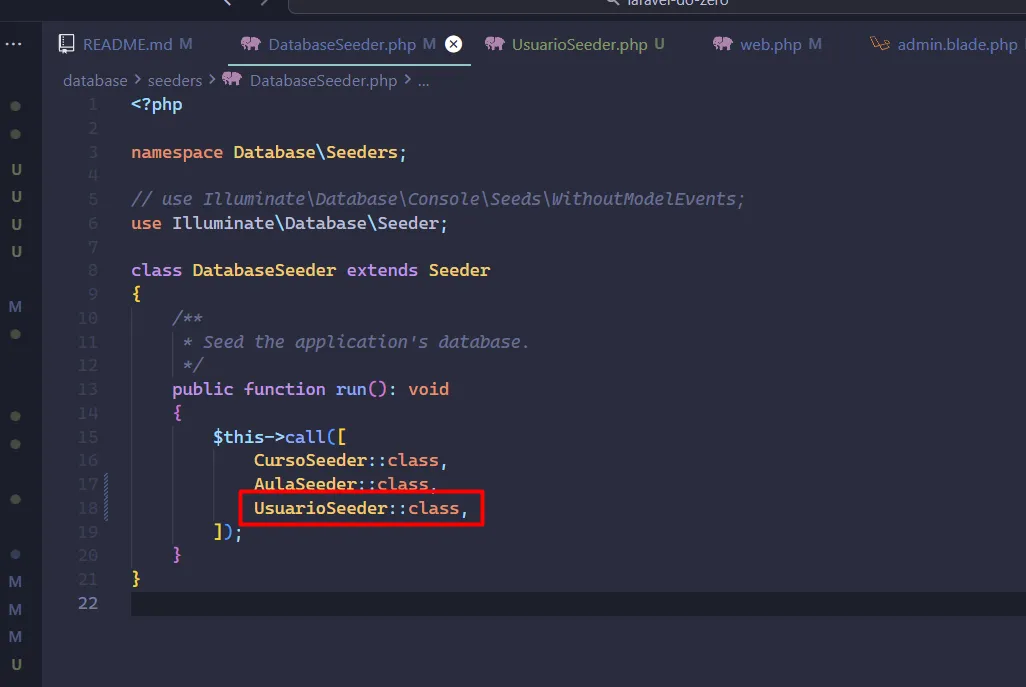Screen dimensions: 1026x687
Task: Expand breadcrumb trailing ellipsis symbol list
Action: pyautogui.click(x=423, y=80)
